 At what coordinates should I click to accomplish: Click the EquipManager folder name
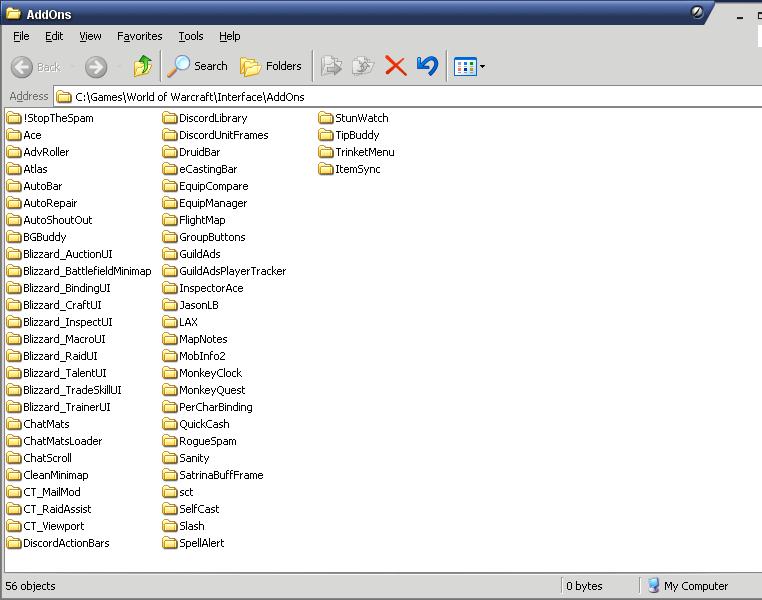click(x=213, y=203)
